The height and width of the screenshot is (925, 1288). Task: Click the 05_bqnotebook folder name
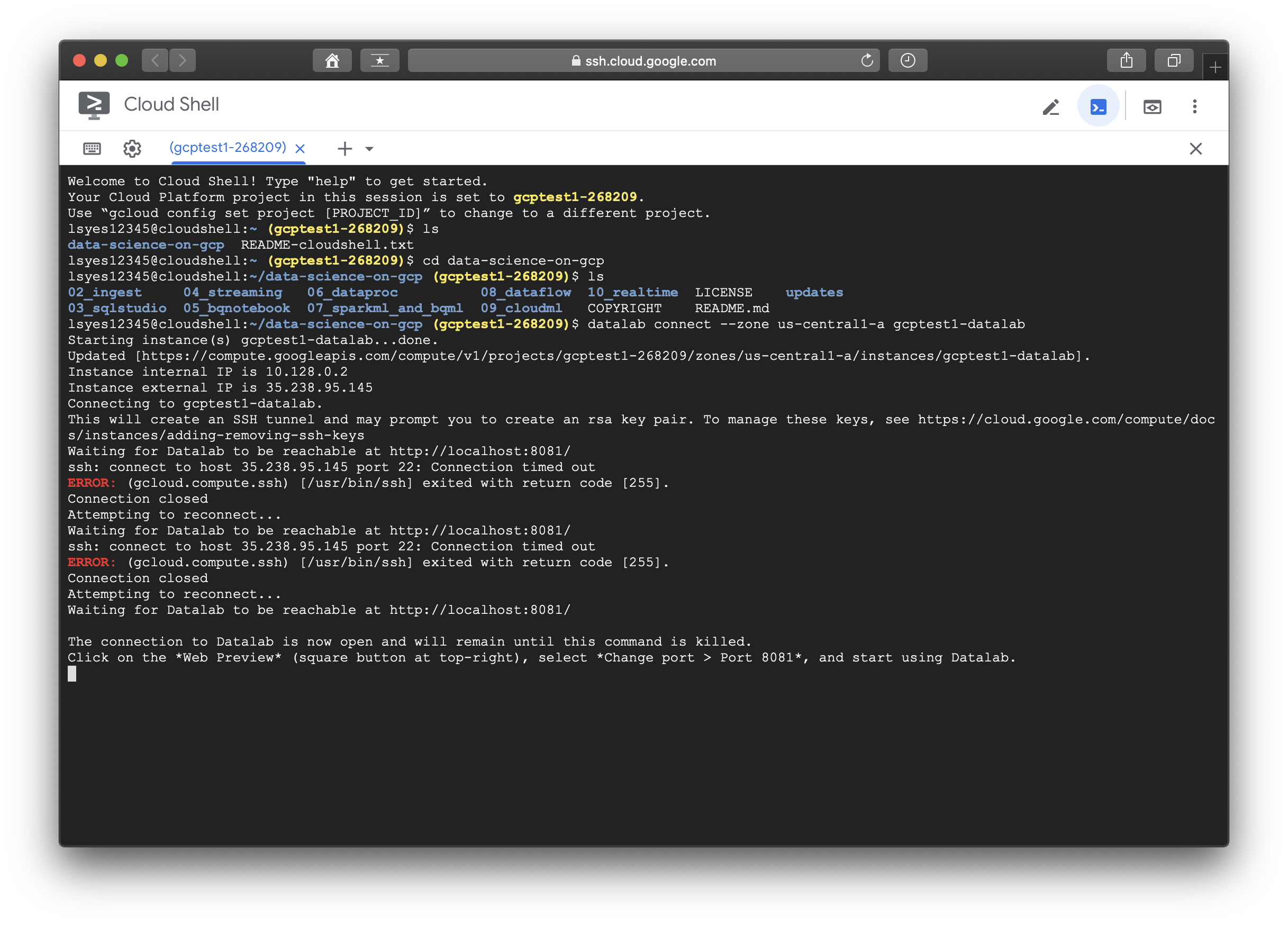[x=237, y=309]
